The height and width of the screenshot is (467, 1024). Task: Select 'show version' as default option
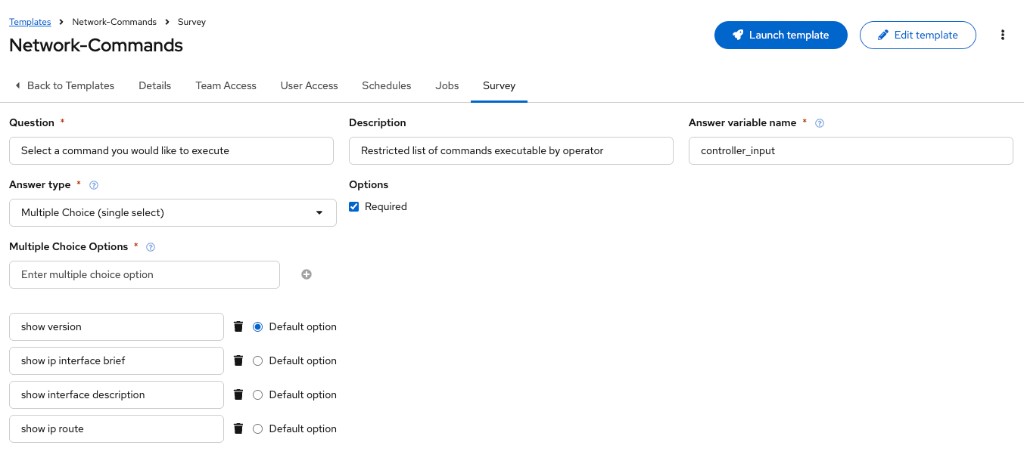(257, 327)
